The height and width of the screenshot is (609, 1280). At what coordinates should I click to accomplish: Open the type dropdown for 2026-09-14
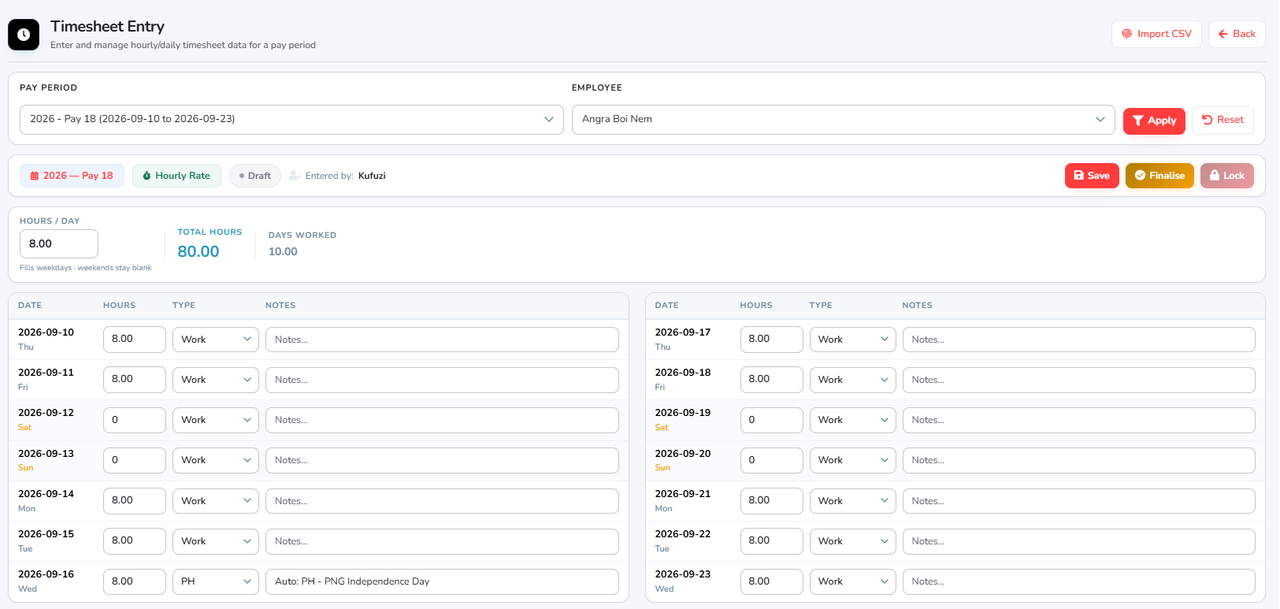215,500
